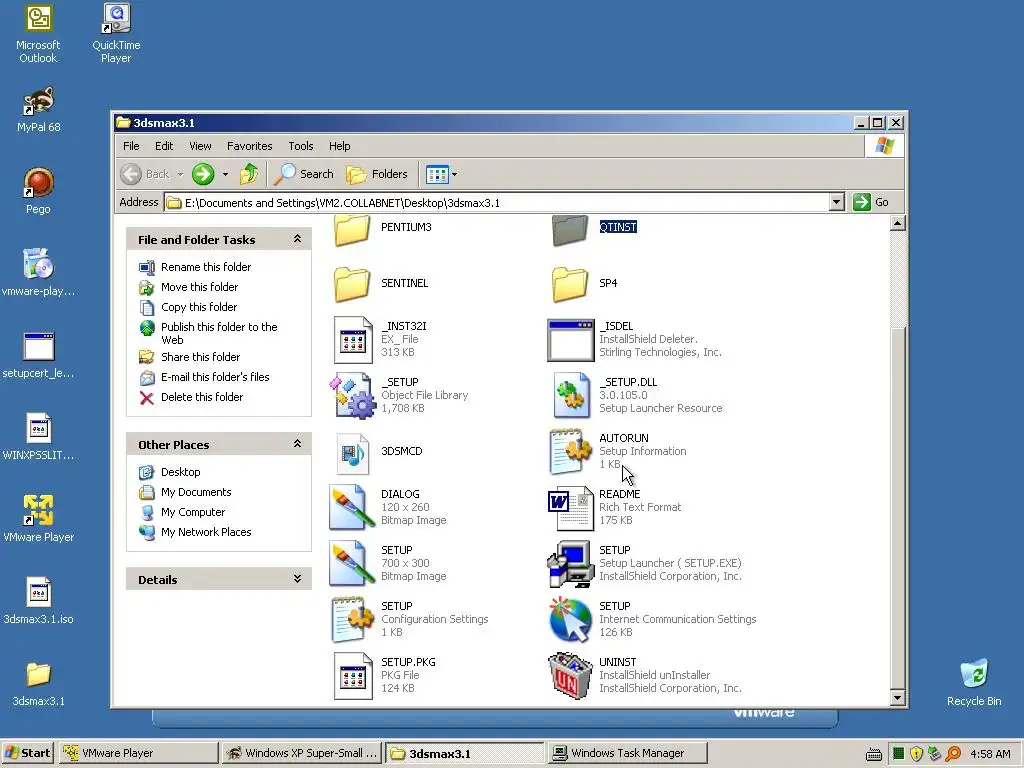Open the SP4 folder icon
The height and width of the screenshot is (768, 1024).
[570, 284]
